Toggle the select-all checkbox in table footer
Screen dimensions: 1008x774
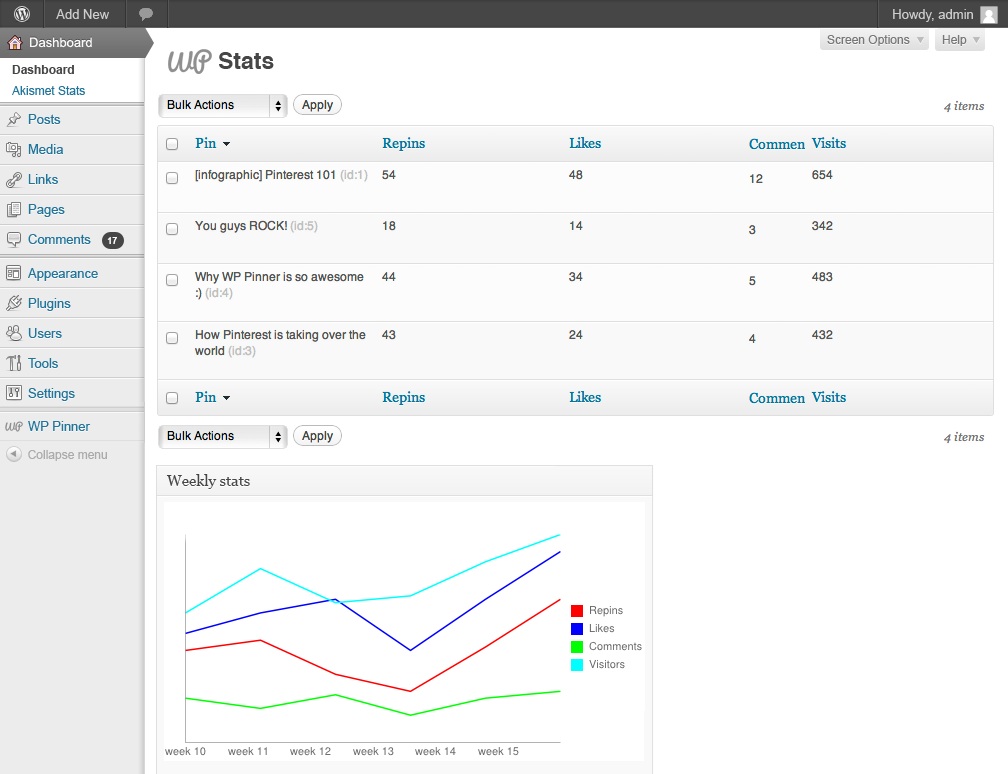172,398
